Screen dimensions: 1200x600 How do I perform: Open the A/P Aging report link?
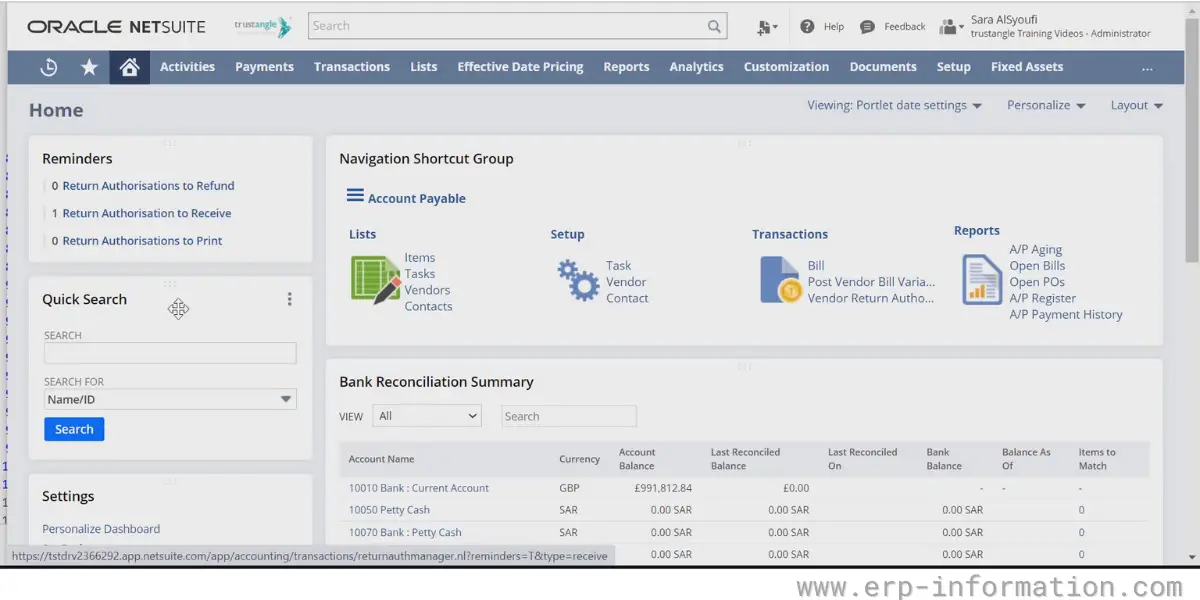click(1036, 250)
